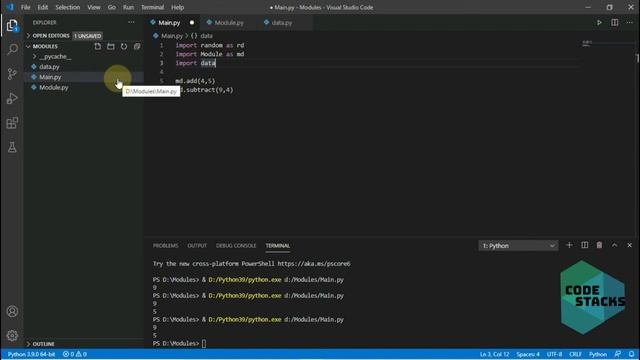Open the View menu
The height and width of the screenshot is (360, 640).
[93, 7]
